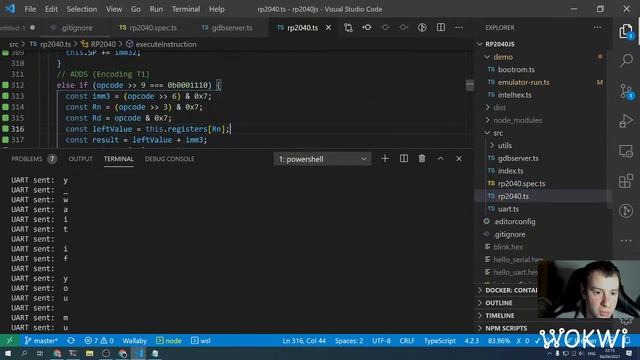Synchronize changes via status bar sync icon

point(71,340)
